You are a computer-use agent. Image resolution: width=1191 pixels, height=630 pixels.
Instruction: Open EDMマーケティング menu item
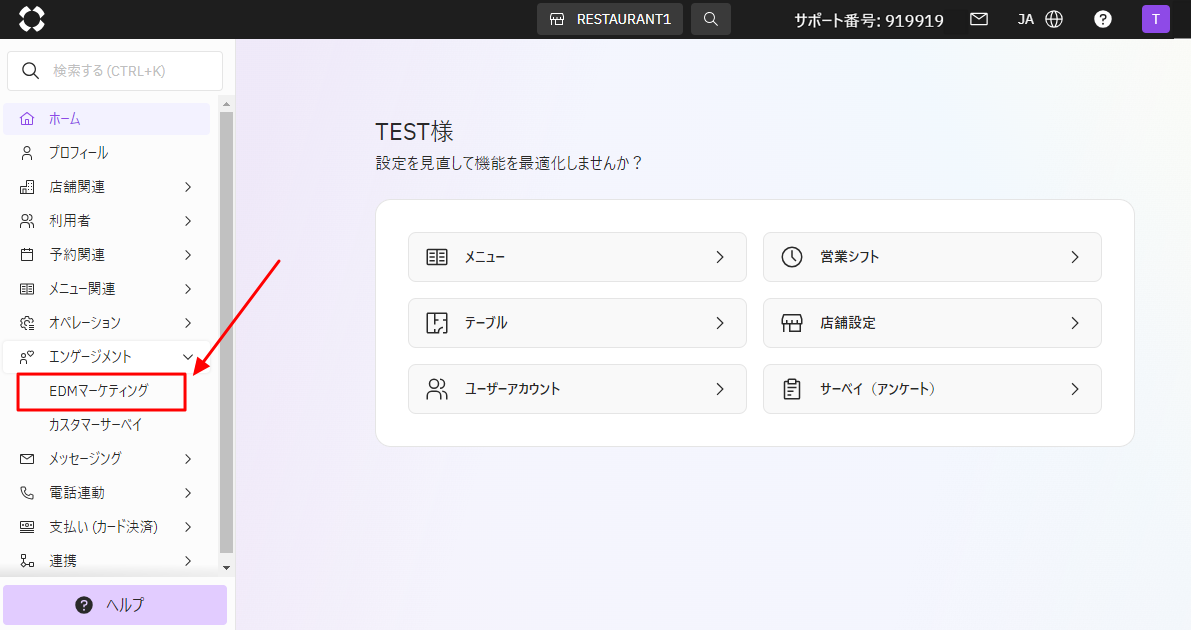coord(99,391)
